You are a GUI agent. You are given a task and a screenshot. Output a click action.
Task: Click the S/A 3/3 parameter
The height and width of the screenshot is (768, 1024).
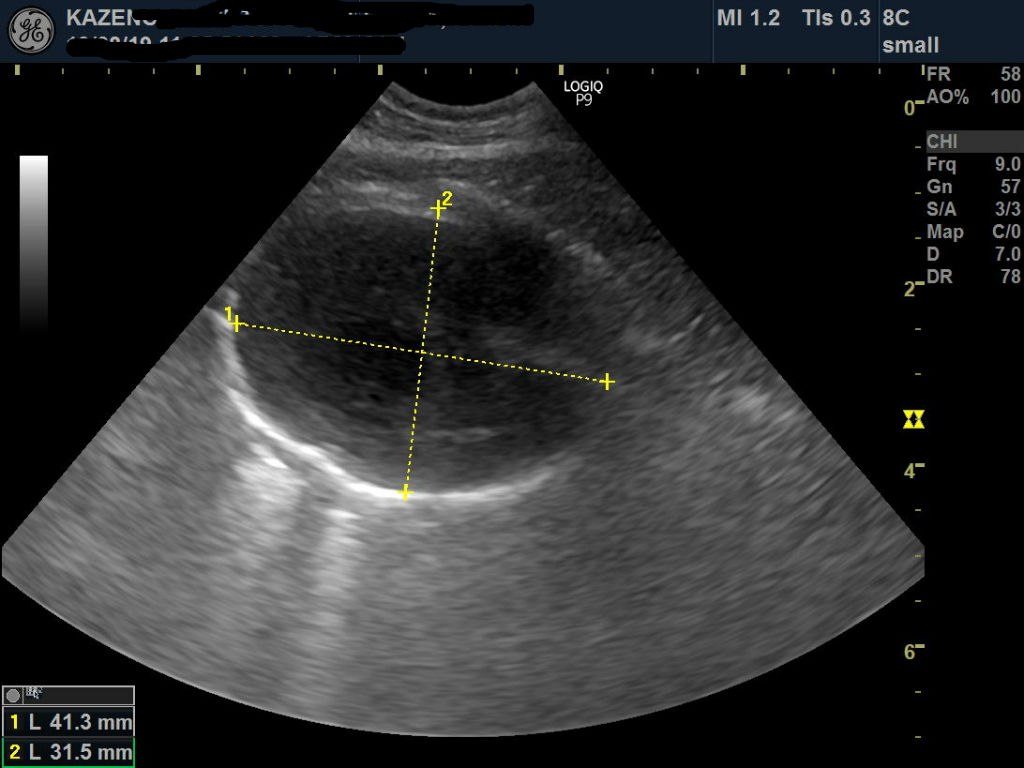click(973, 209)
